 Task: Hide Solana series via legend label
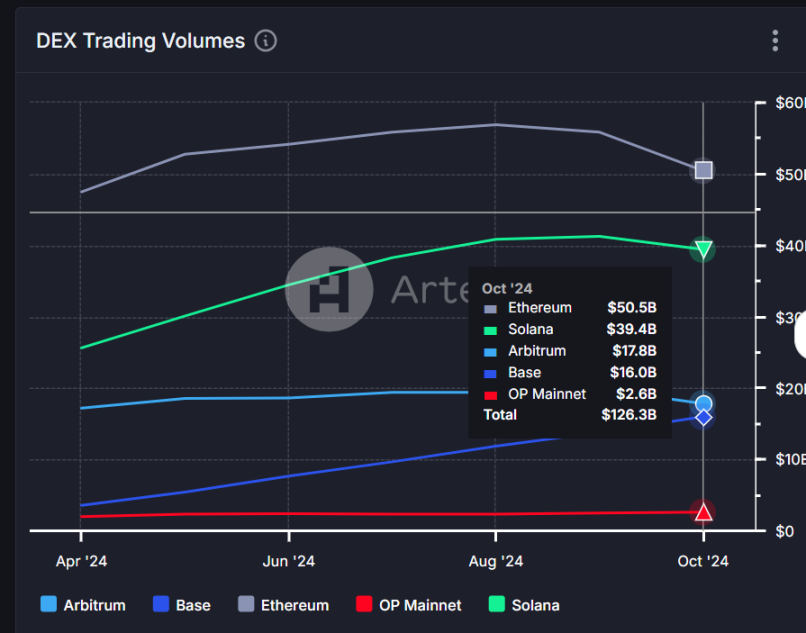click(x=535, y=605)
